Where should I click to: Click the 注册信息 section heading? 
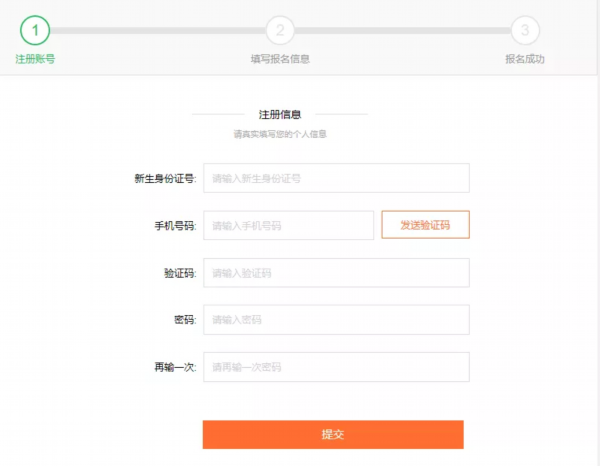click(x=280, y=114)
